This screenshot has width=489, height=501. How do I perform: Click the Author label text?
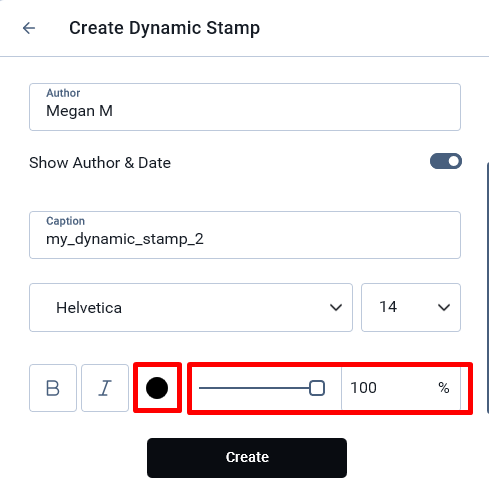63,93
